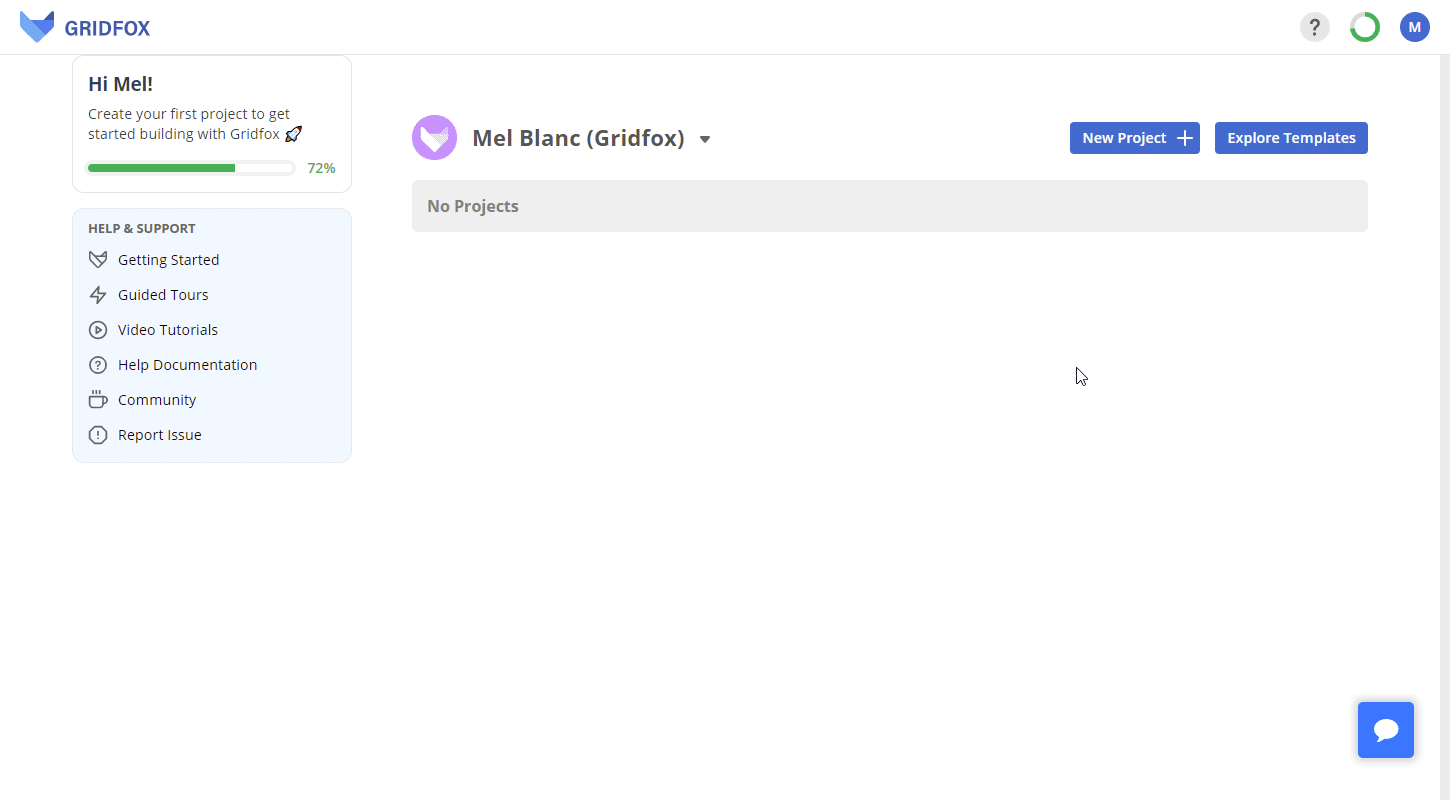Click the 'No Projects' text
1450x800 pixels.
point(473,206)
